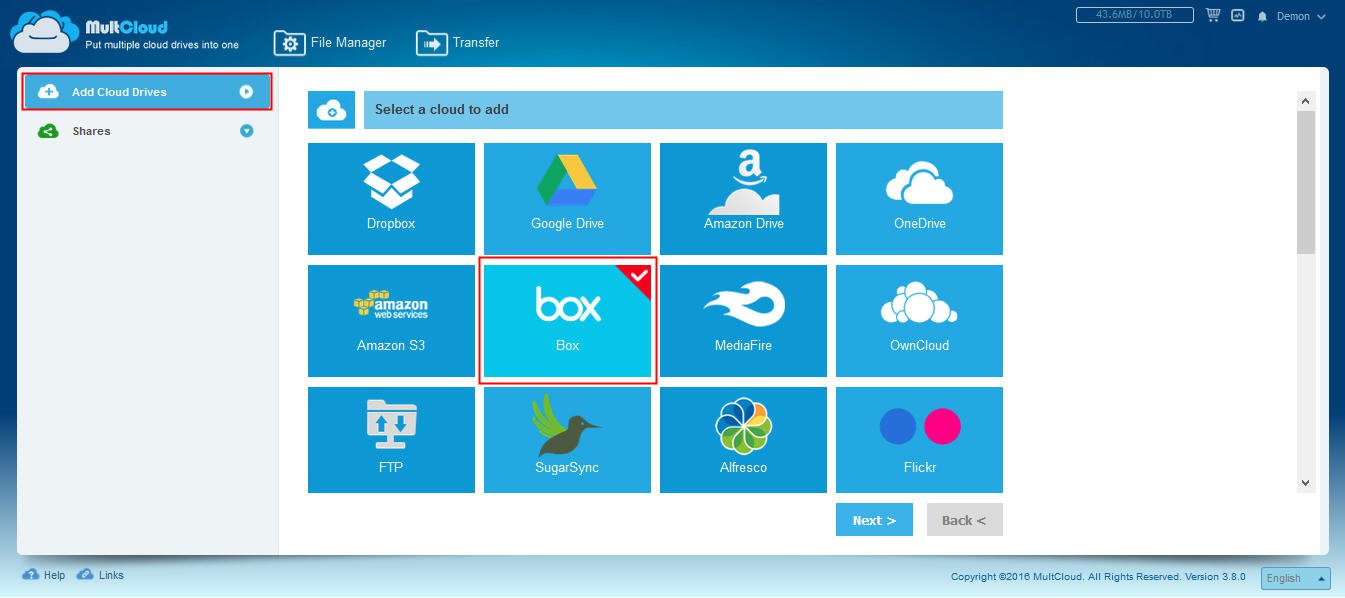Click the Help cloud icon
This screenshot has height=598, width=1345.
click(31, 575)
